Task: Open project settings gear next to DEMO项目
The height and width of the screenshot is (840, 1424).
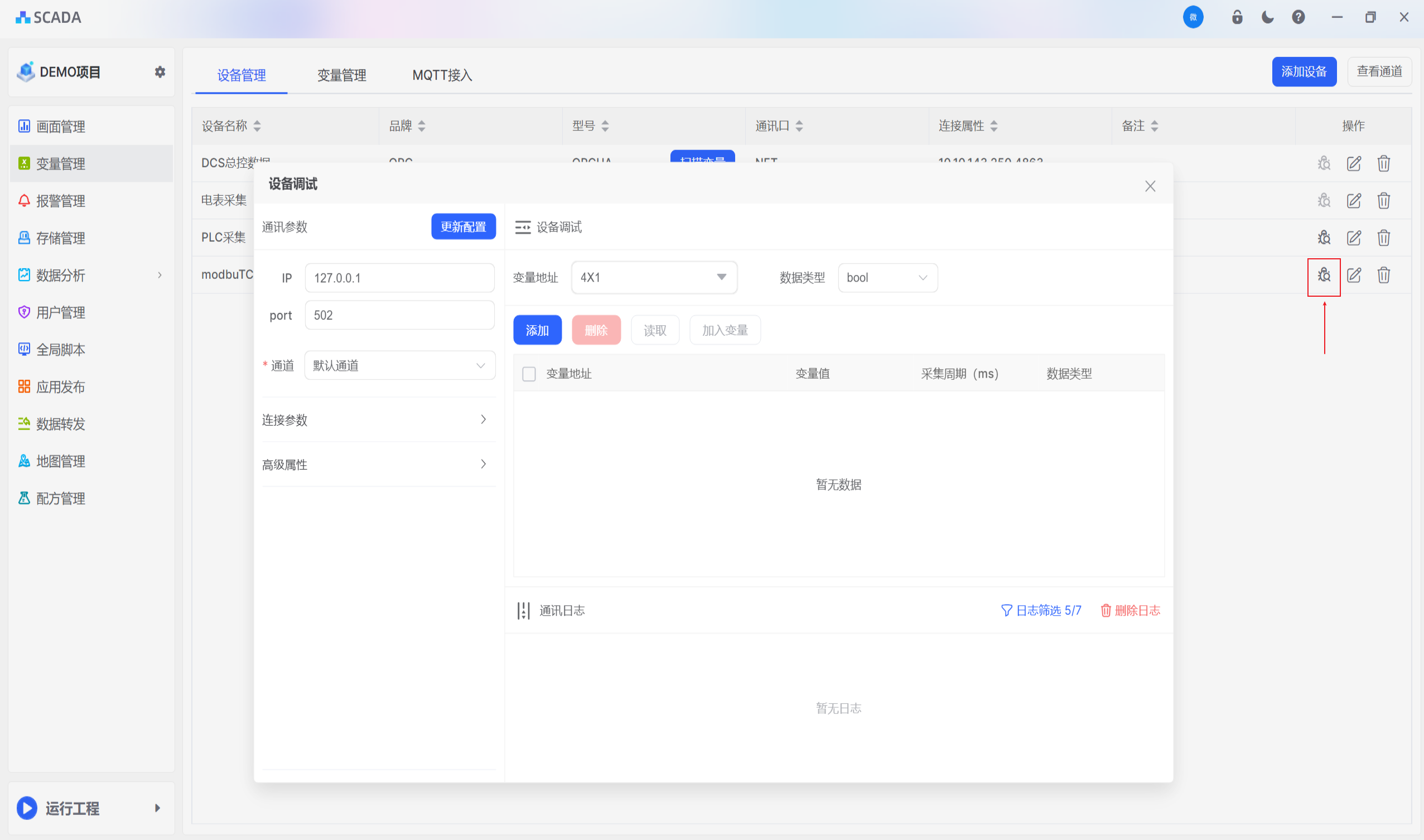Action: tap(160, 72)
